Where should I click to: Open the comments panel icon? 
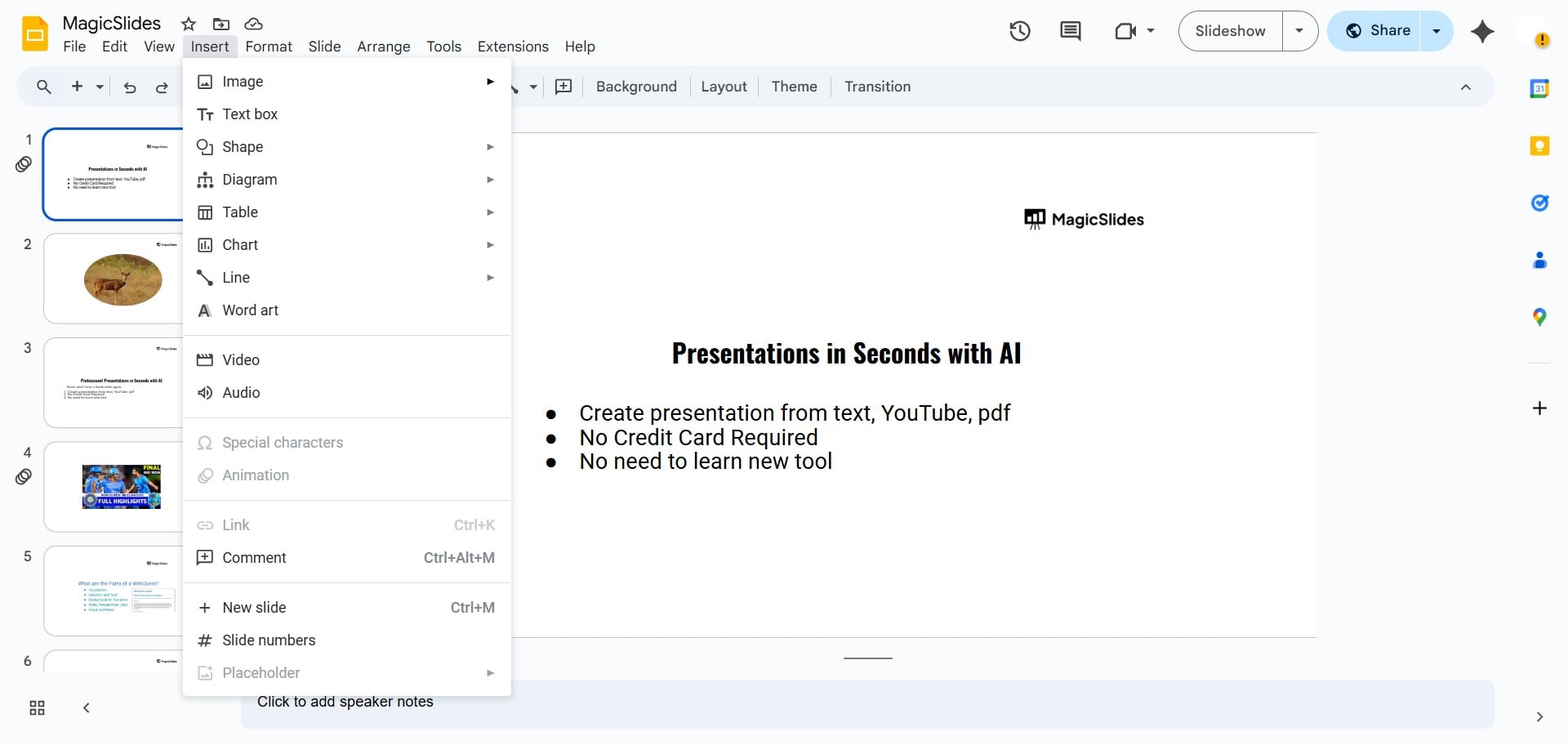pyautogui.click(x=1070, y=31)
